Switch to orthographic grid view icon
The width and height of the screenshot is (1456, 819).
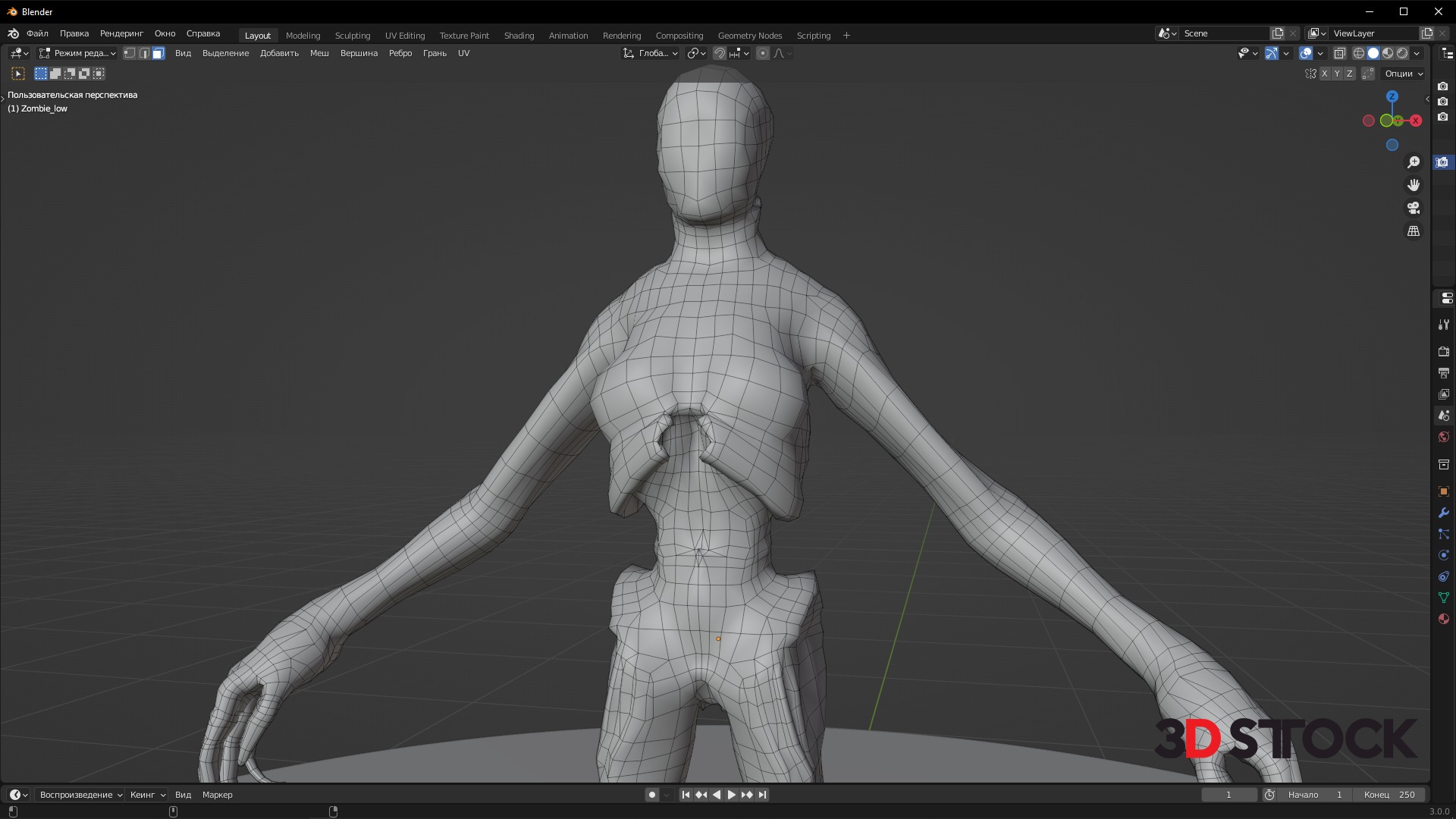[1414, 231]
